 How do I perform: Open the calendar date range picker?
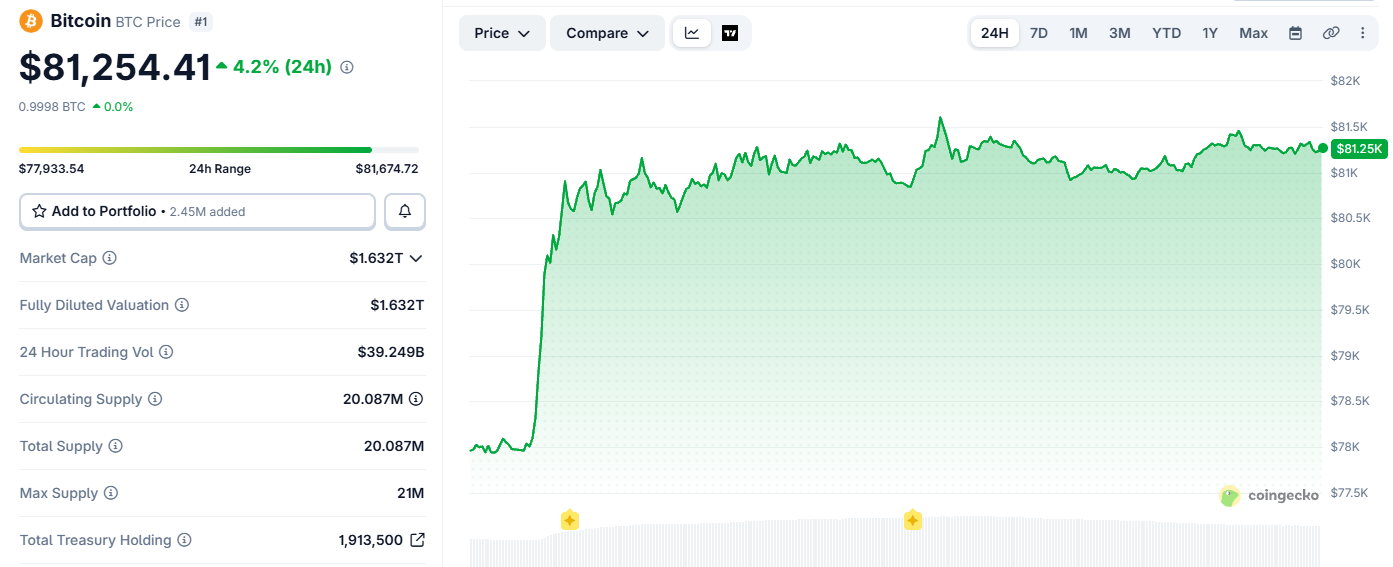(x=1295, y=33)
